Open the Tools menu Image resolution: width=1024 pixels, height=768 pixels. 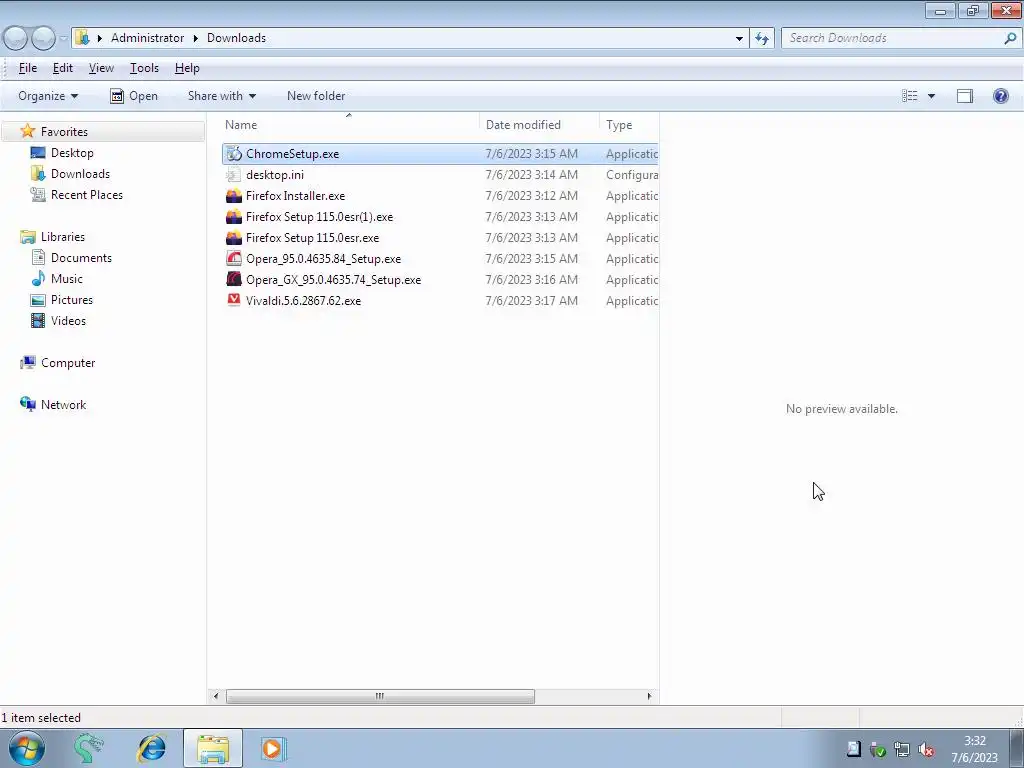144,68
